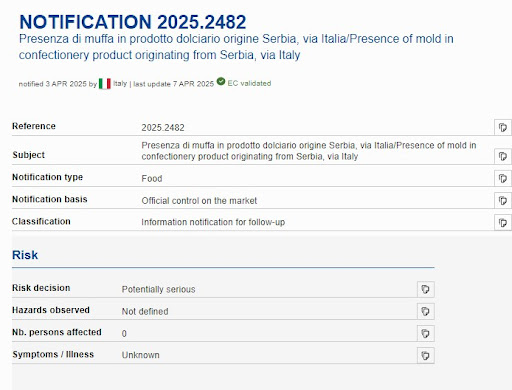Click the Not defined hazards value
512x390 pixels.
tap(145, 311)
